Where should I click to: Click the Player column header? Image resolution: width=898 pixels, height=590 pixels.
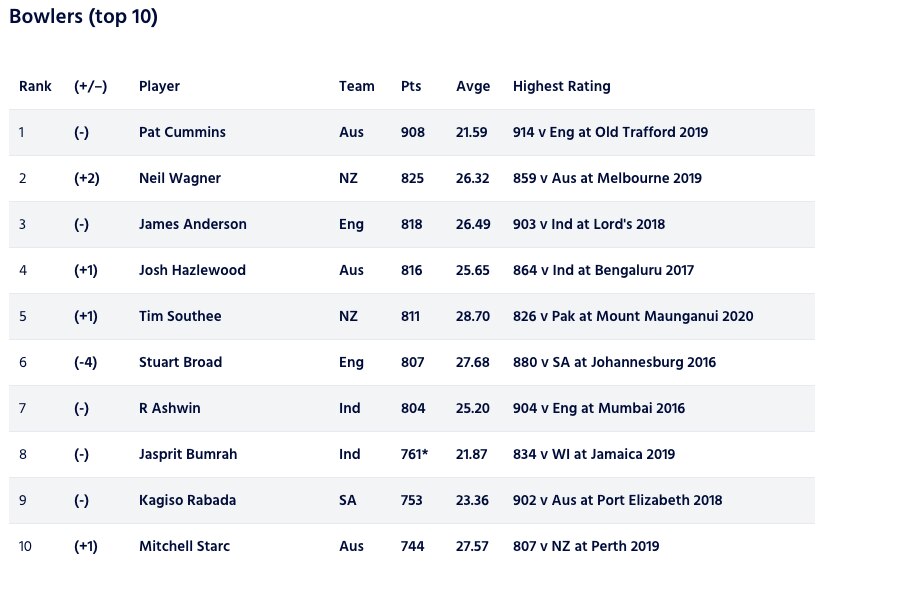coord(159,86)
